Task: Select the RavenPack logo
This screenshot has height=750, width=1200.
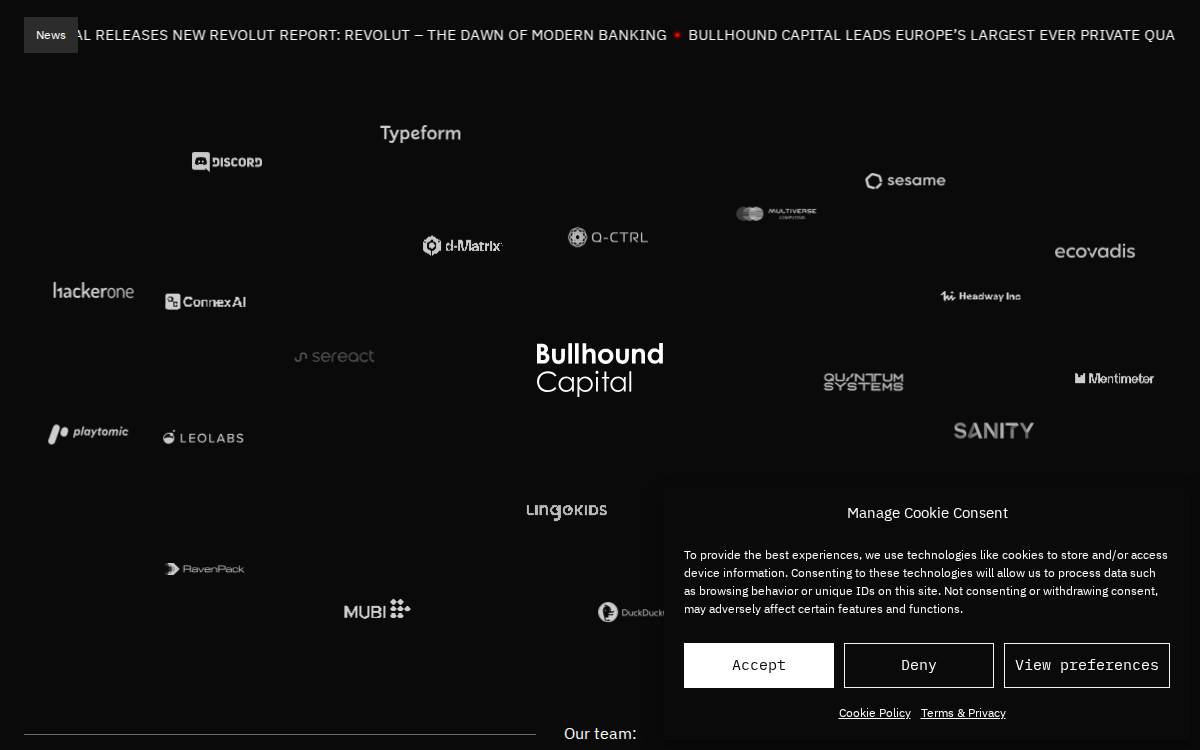Action: click(x=205, y=569)
